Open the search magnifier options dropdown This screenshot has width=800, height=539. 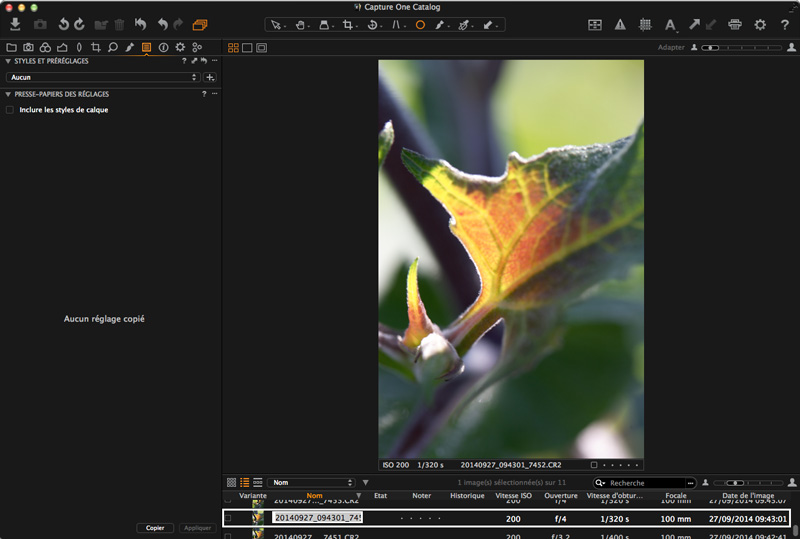(600, 483)
